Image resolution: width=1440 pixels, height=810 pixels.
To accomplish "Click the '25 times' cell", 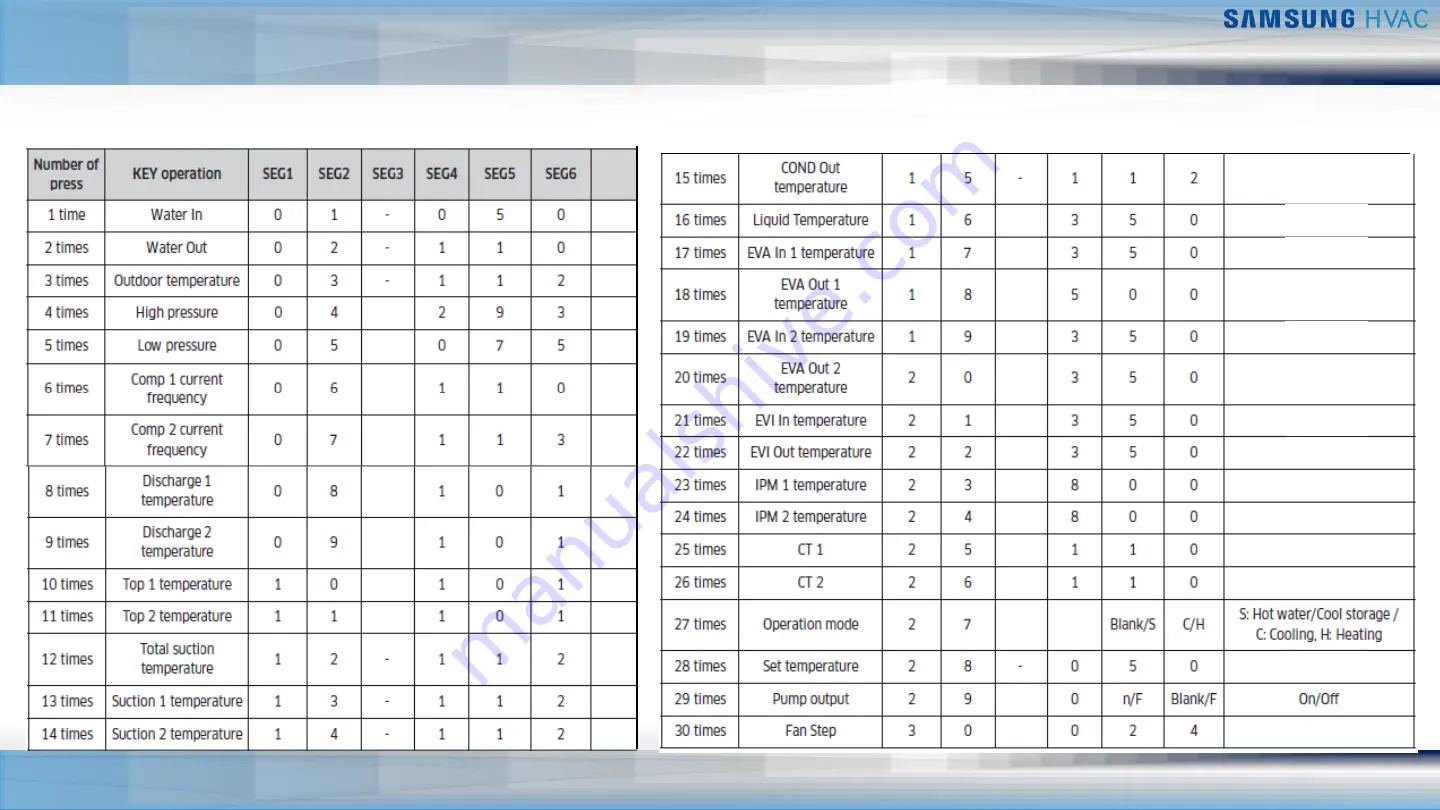I will pos(700,550).
